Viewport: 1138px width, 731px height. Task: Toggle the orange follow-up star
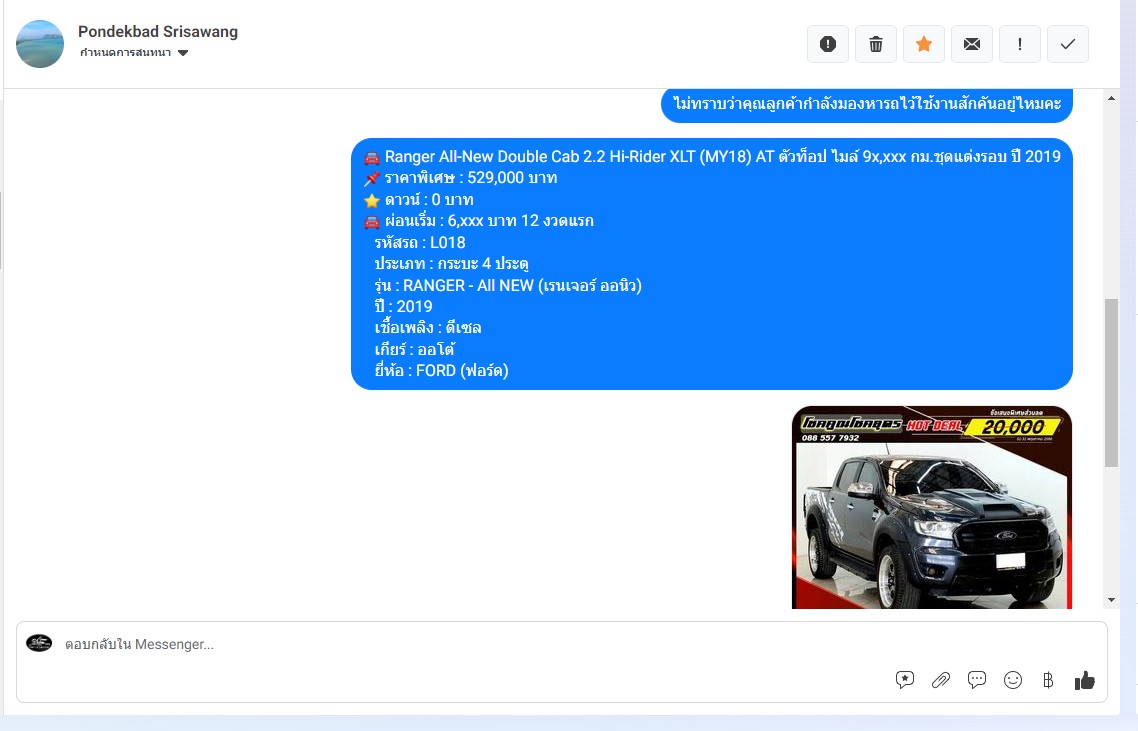point(924,44)
